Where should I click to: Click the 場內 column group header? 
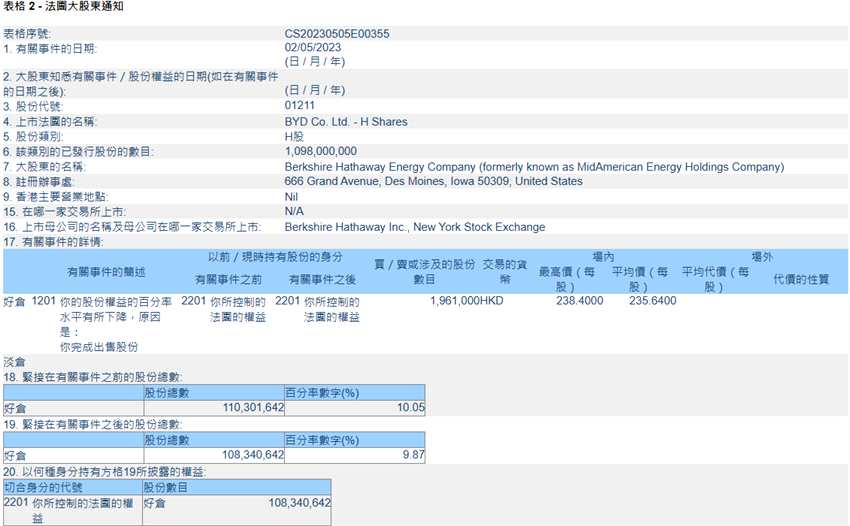[x=603, y=257]
